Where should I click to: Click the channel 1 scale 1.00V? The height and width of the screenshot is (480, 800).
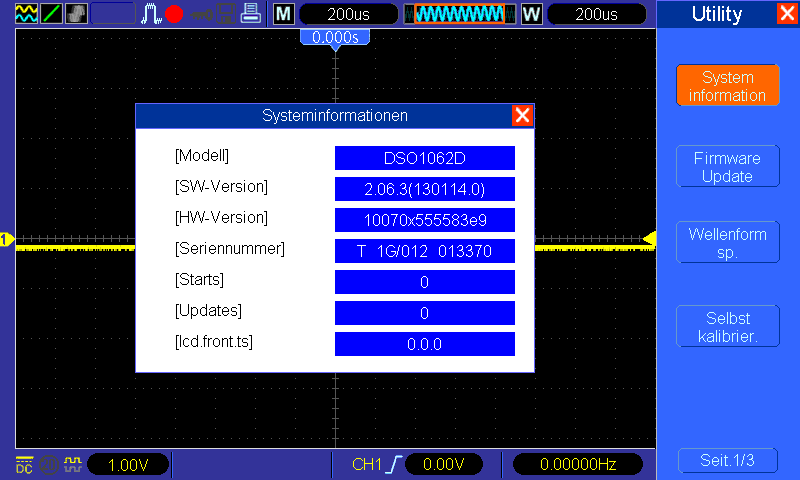click(x=128, y=465)
